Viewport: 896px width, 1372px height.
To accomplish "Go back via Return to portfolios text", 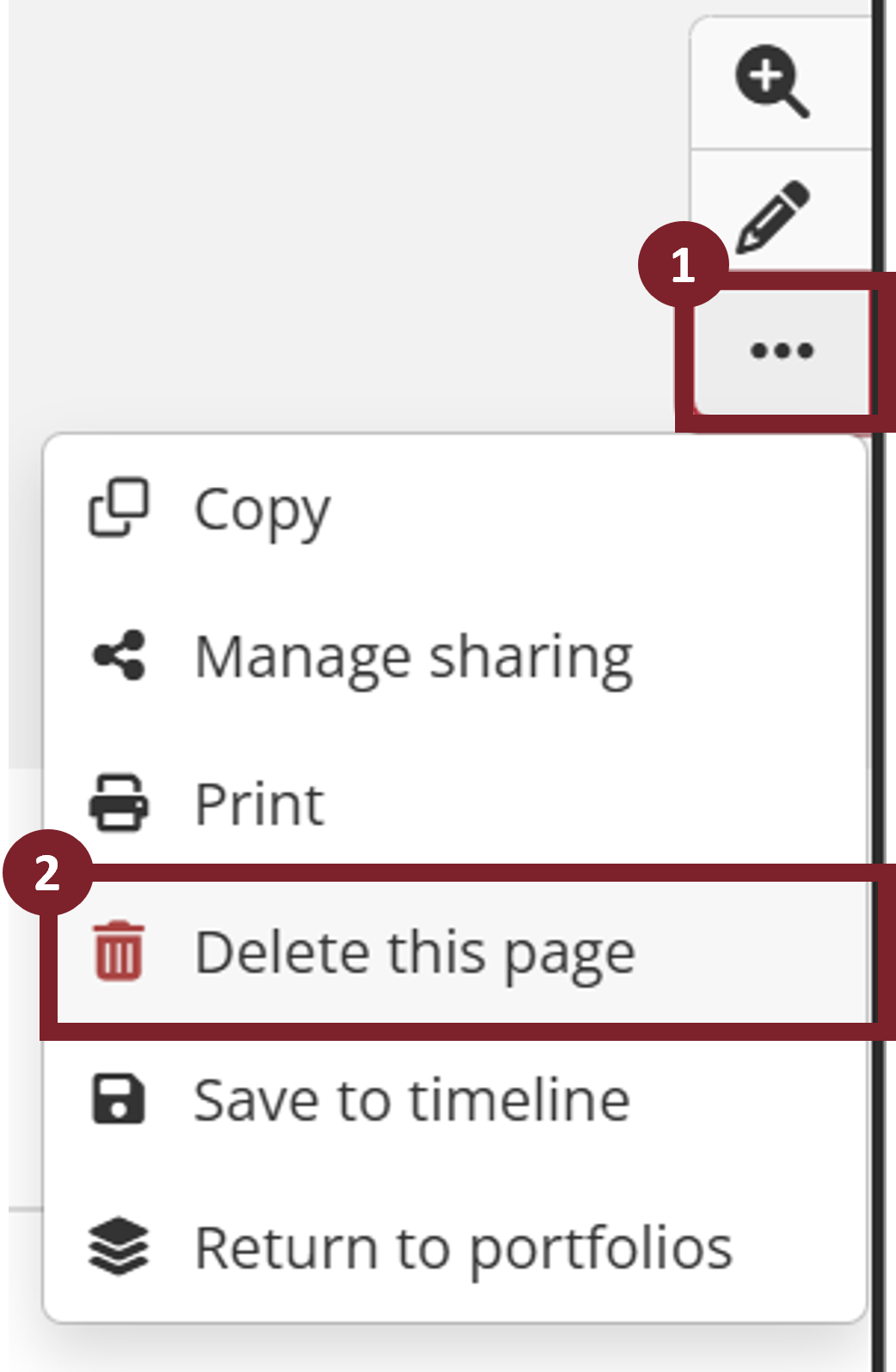I will (x=463, y=1247).
